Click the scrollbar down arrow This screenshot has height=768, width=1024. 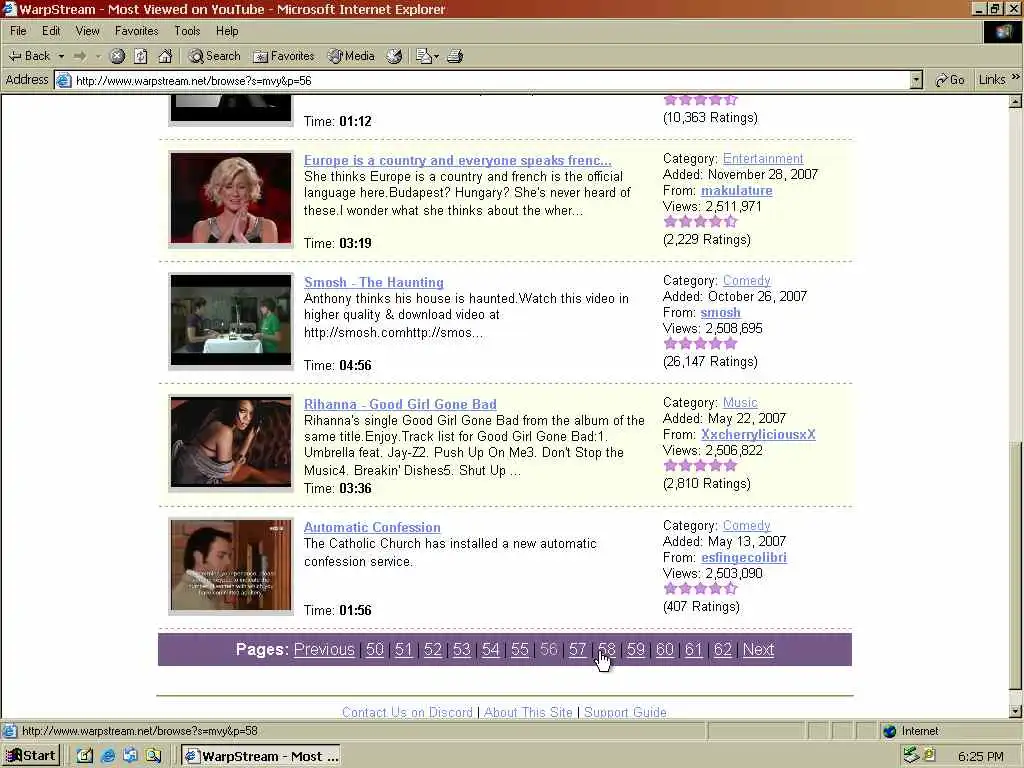[1015, 711]
